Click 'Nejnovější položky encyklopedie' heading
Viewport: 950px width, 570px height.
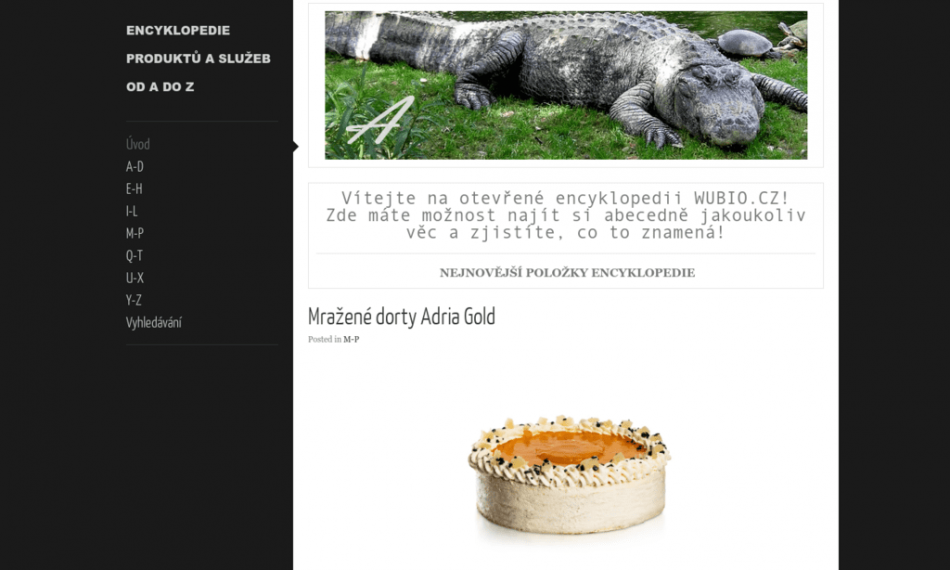567,273
